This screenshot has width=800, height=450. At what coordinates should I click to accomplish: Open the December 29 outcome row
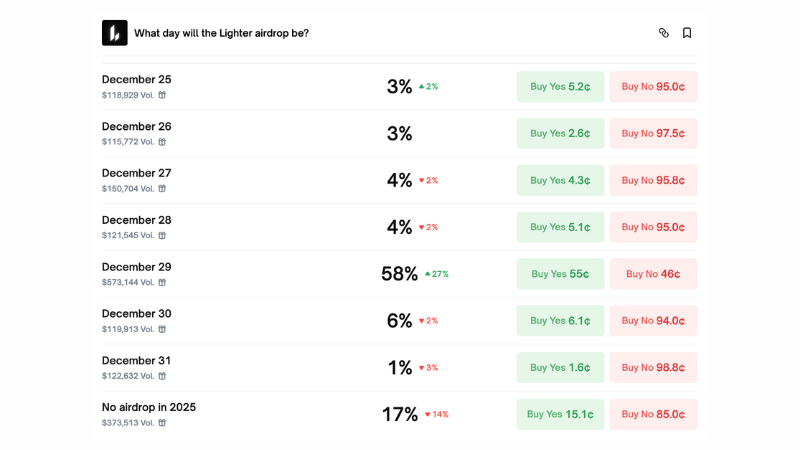click(137, 267)
